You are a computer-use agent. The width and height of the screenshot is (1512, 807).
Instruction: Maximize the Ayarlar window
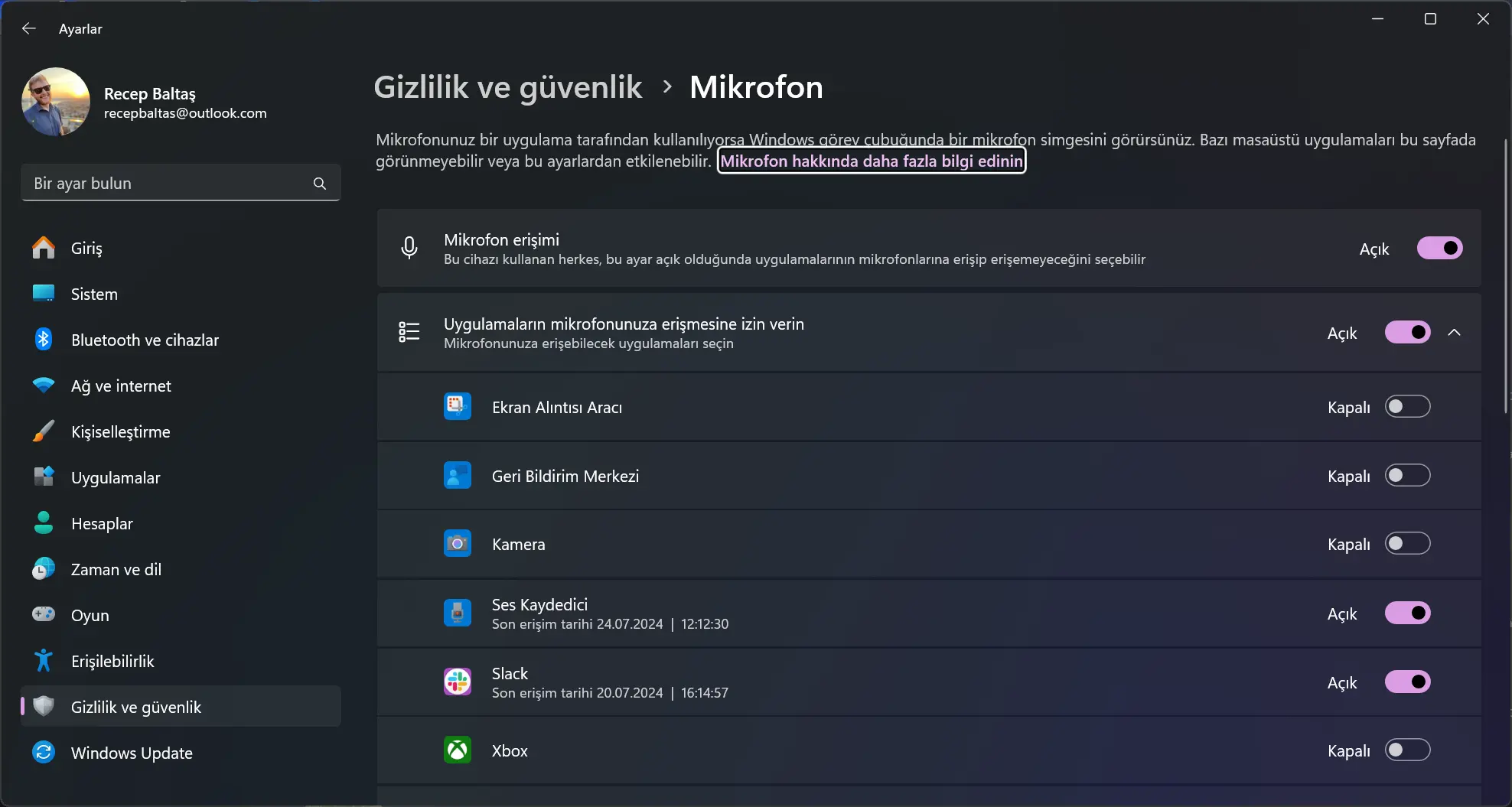click(x=1430, y=18)
